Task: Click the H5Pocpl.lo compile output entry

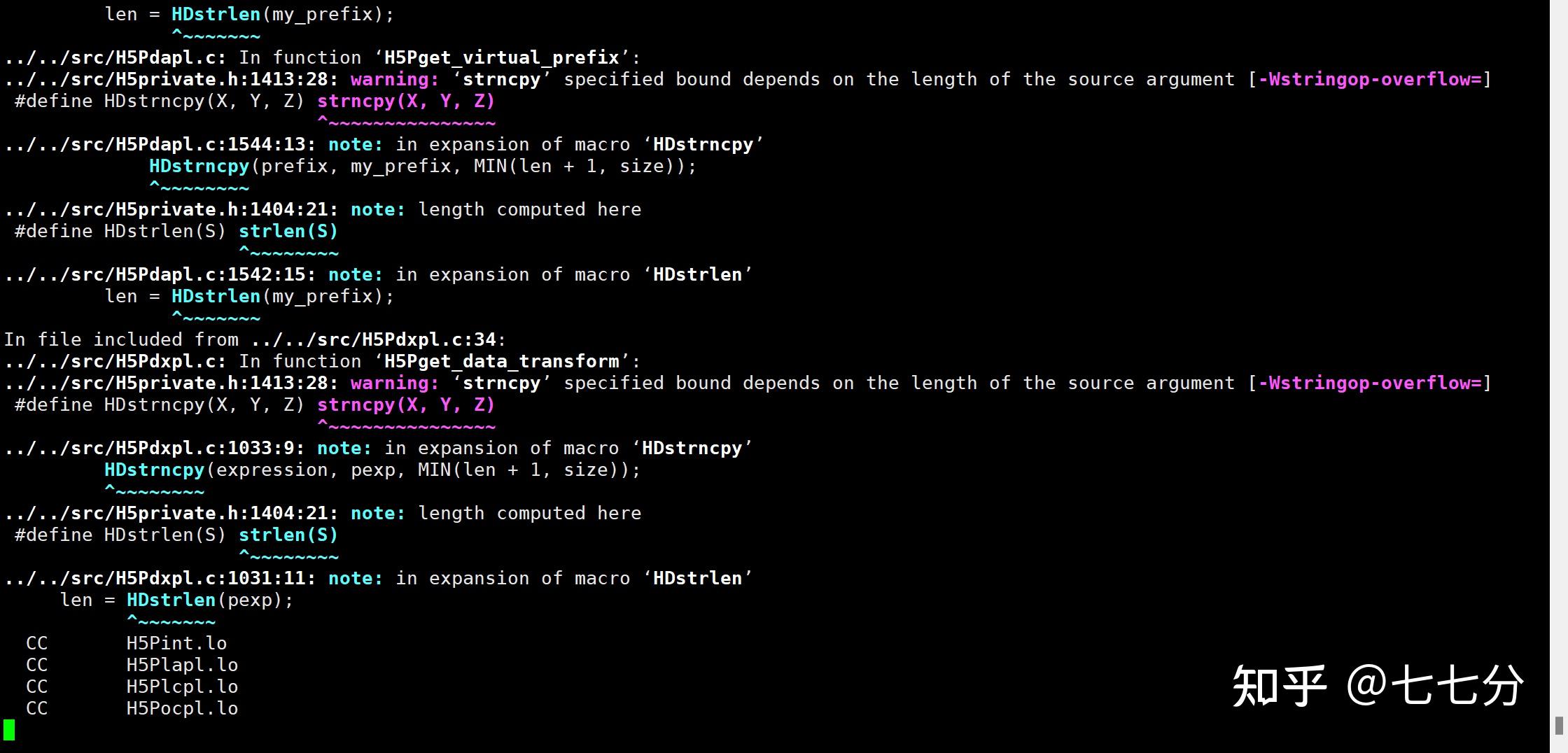Action: coord(182,708)
